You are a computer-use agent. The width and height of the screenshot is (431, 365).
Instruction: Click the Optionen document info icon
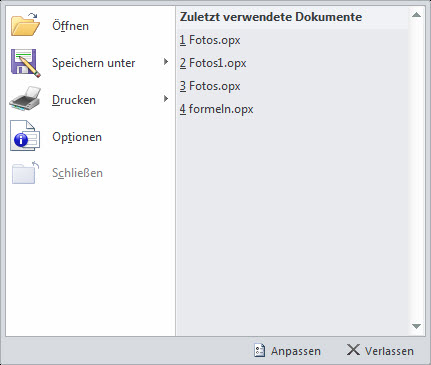pos(25,136)
